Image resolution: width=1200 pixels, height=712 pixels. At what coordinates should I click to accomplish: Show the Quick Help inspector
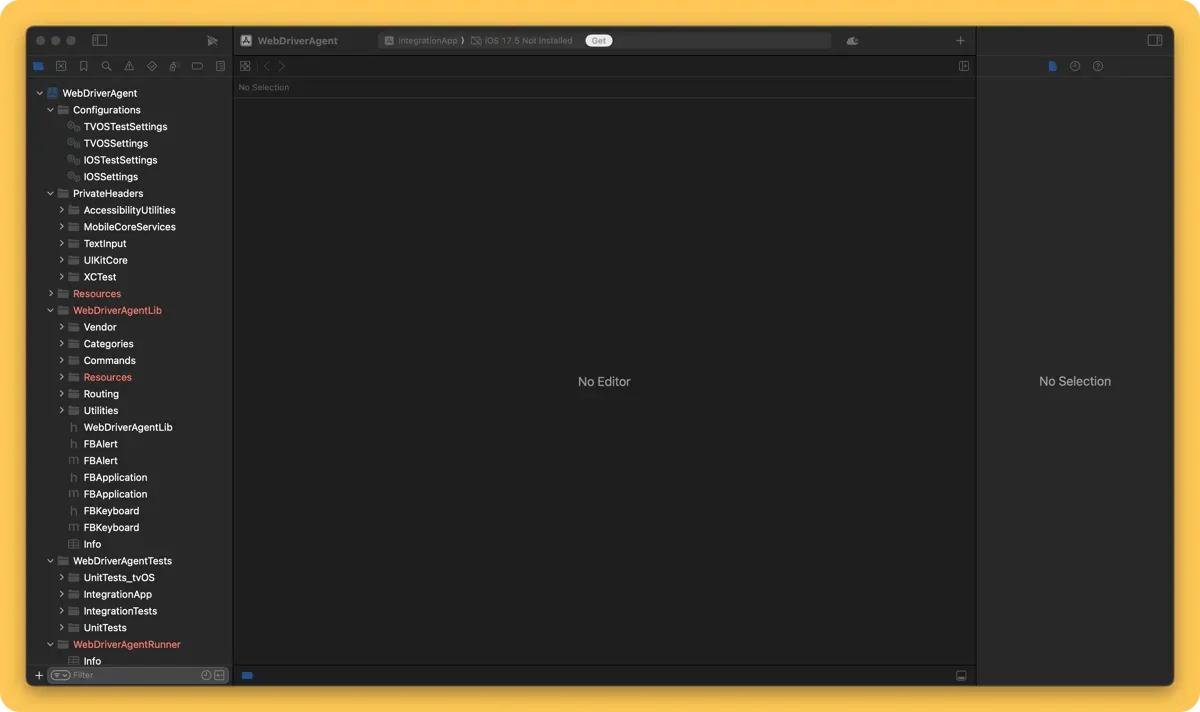(1098, 67)
